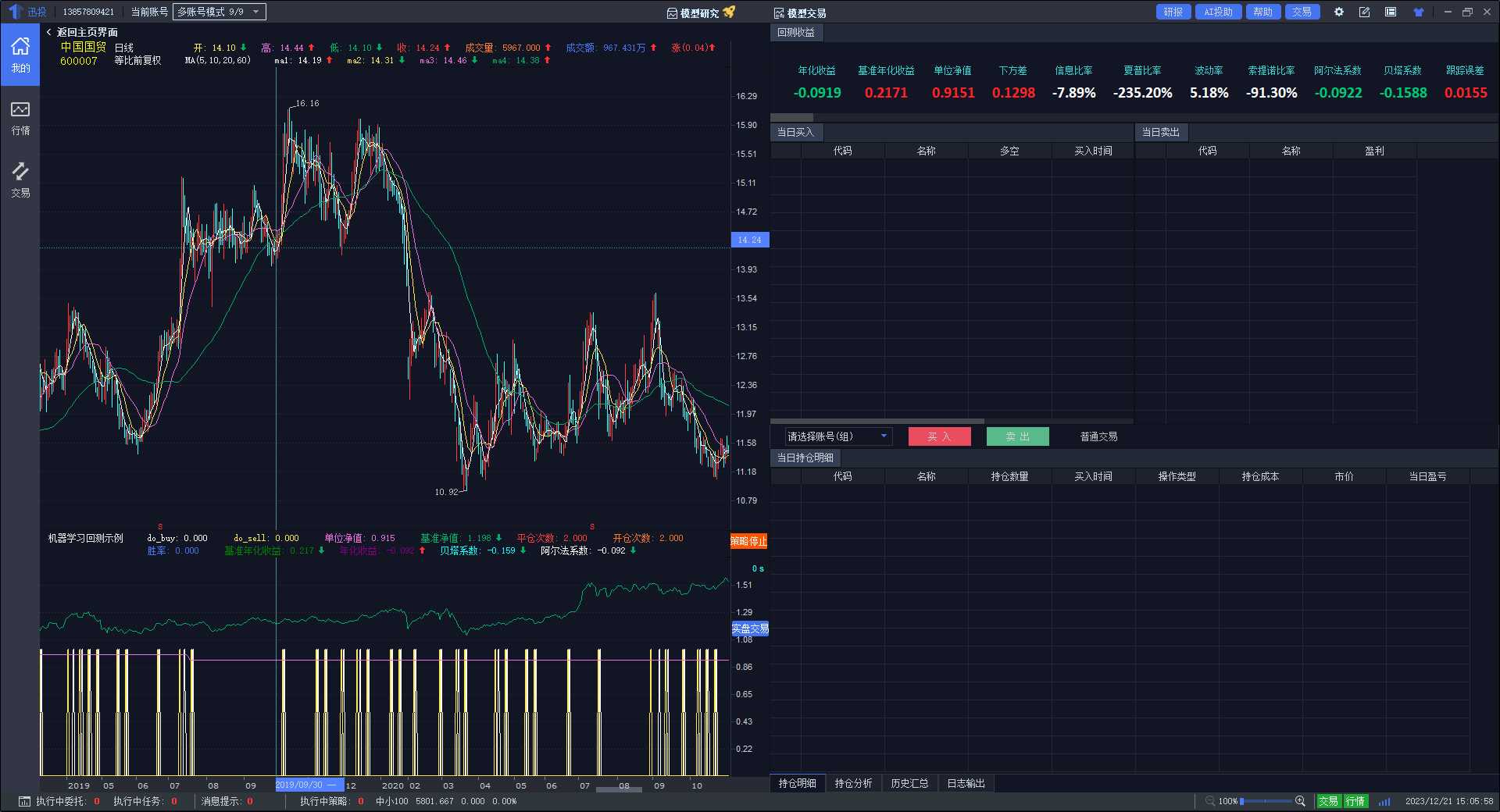Click the zoom out magnifier icon
Viewport: 1500px width, 812px height.
[1210, 801]
